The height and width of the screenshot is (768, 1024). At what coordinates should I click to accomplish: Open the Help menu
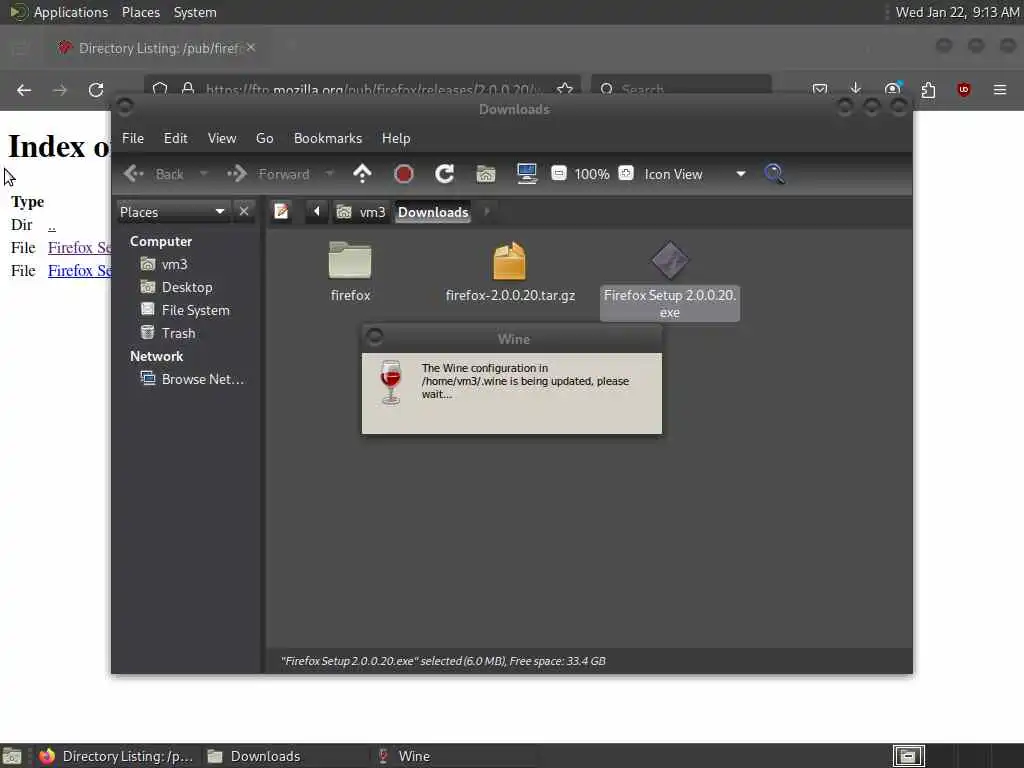click(396, 138)
